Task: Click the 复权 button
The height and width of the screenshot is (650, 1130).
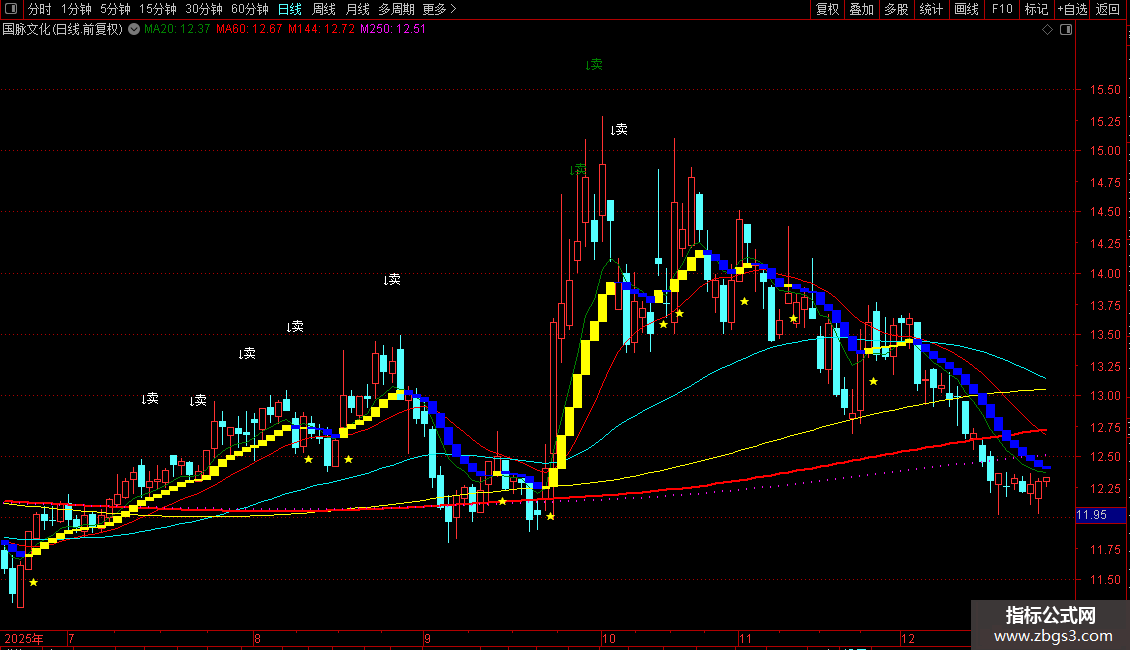Action: click(827, 9)
